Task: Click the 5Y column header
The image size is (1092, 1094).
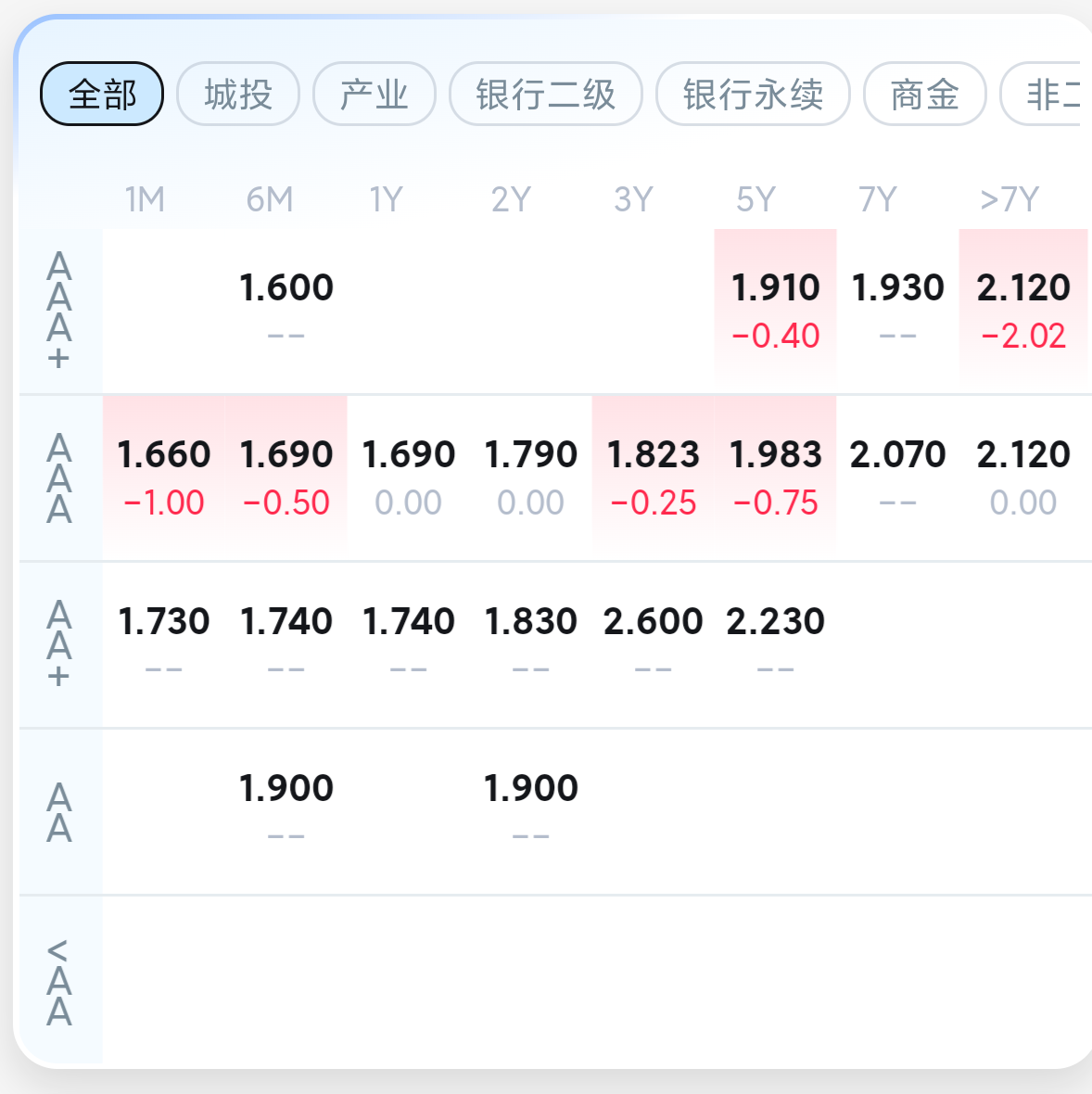Action: [756, 199]
